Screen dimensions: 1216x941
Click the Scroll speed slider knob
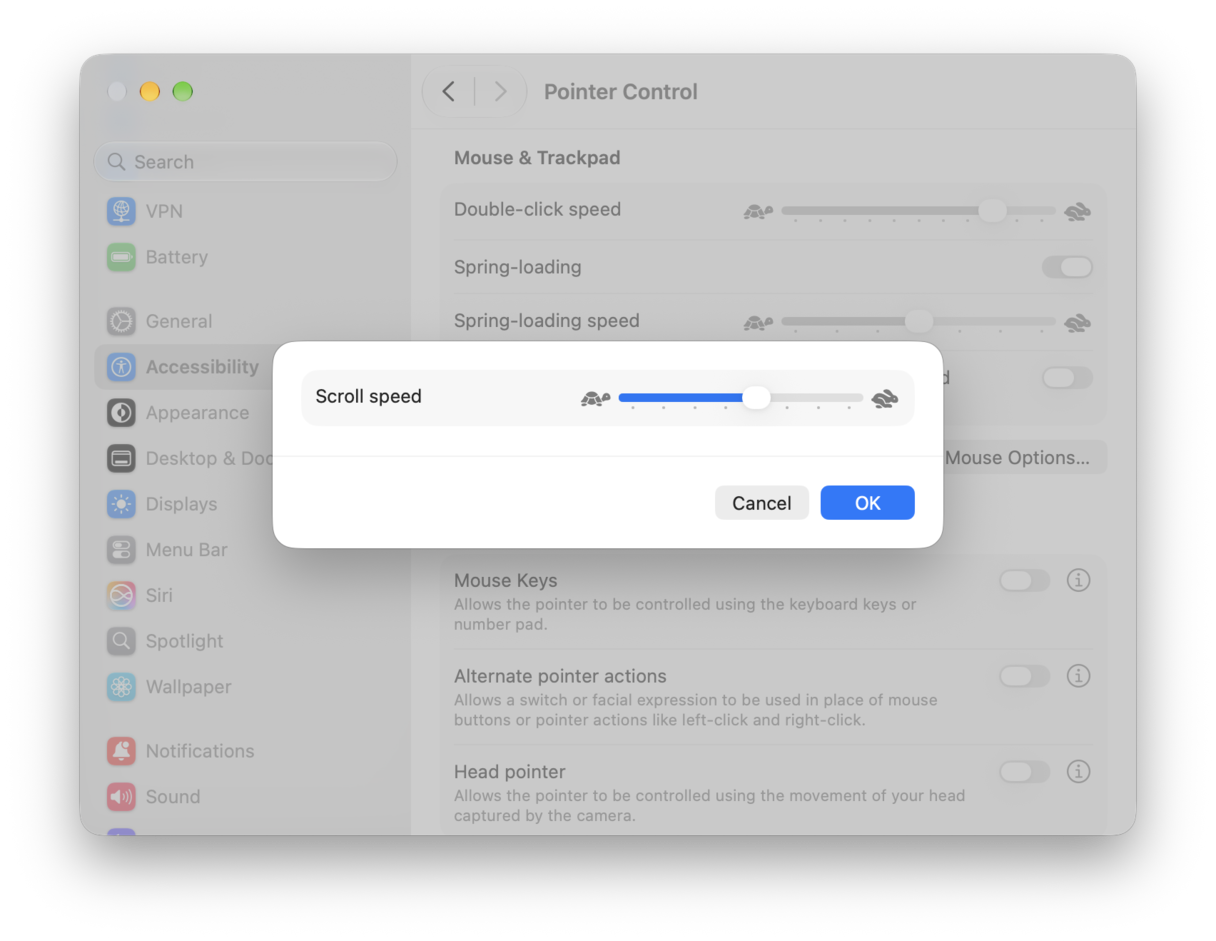tap(757, 397)
